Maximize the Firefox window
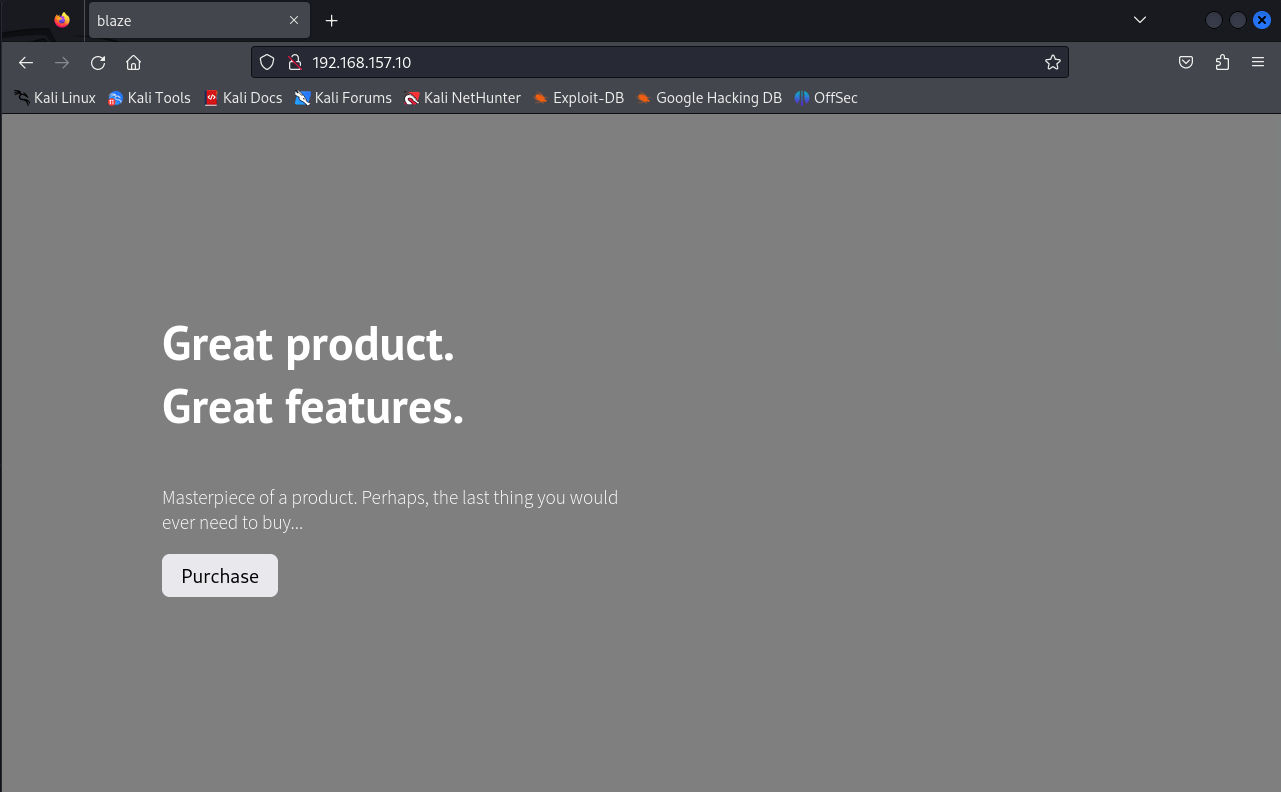 coord(1238,20)
